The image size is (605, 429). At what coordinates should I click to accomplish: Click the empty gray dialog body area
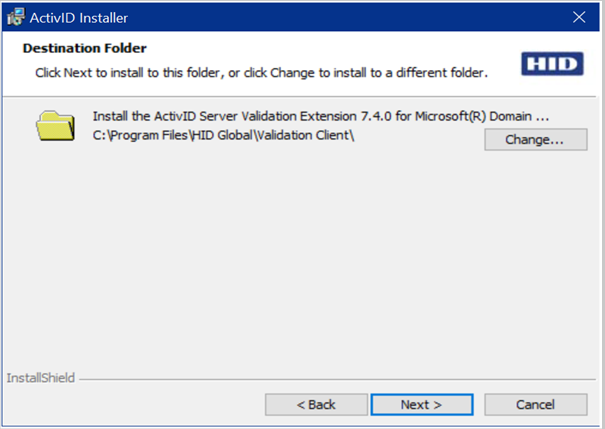pyautogui.click(x=300, y=260)
